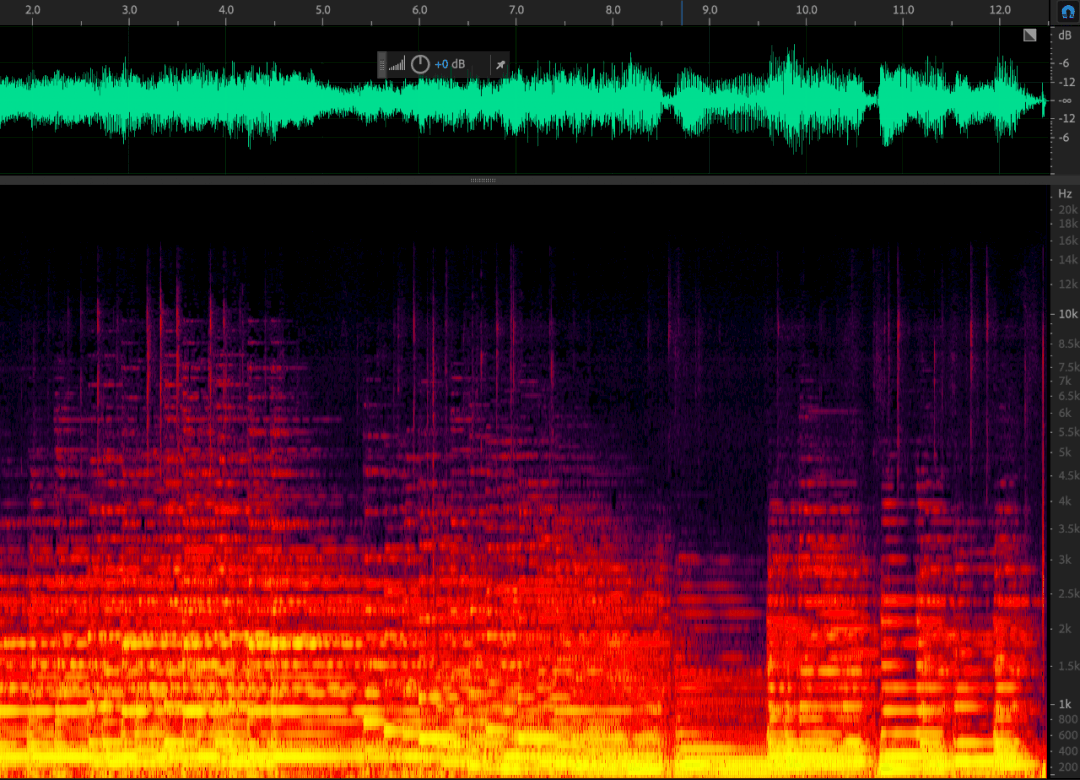Click the 10.0 mark on time ruler
This screenshot has height=780, width=1080.
(x=807, y=10)
